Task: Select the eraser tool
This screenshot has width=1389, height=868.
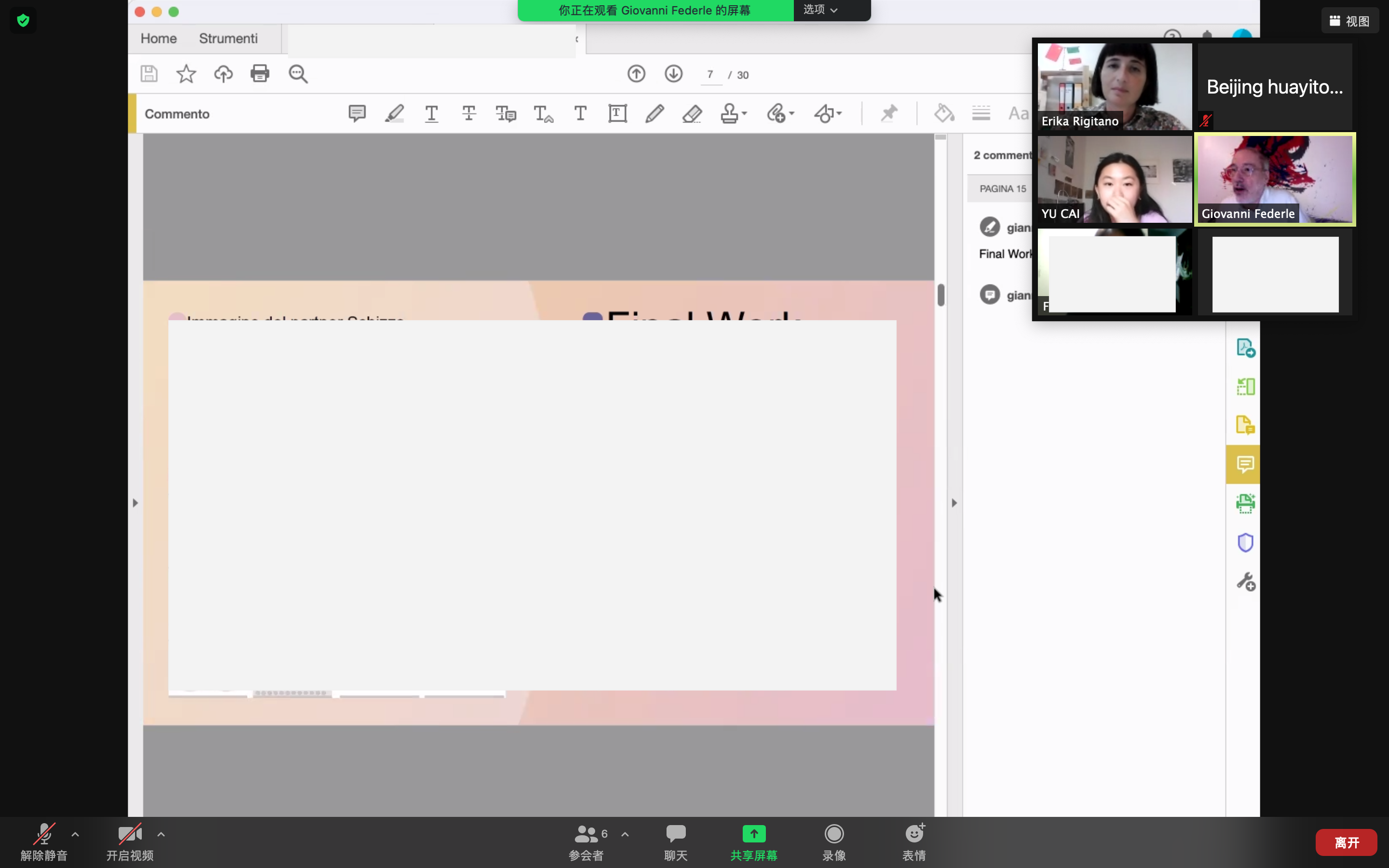Action: pyautogui.click(x=692, y=113)
